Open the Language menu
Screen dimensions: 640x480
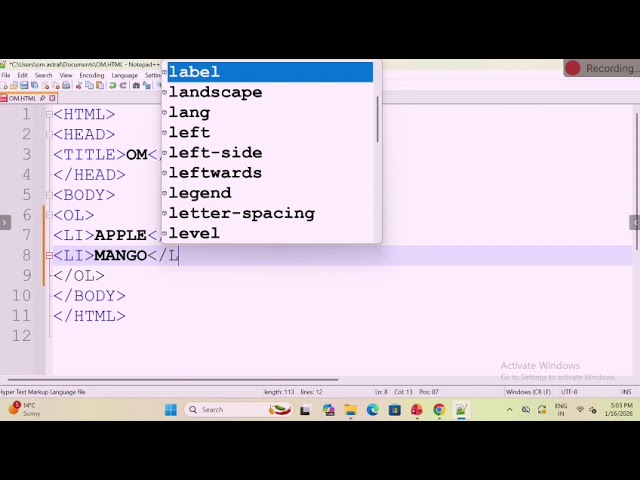click(124, 76)
